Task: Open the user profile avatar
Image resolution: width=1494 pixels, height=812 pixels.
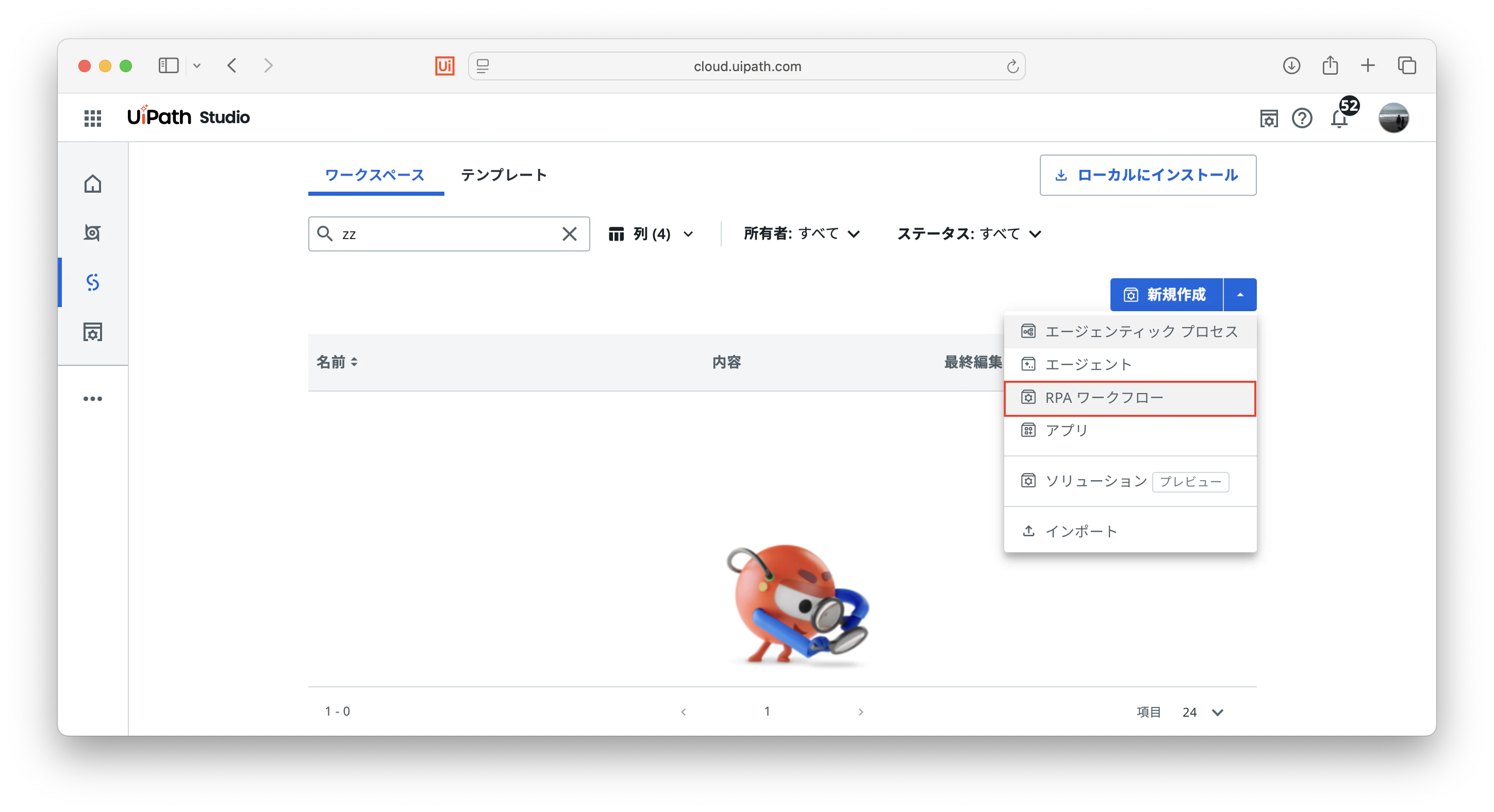Action: click(1393, 117)
